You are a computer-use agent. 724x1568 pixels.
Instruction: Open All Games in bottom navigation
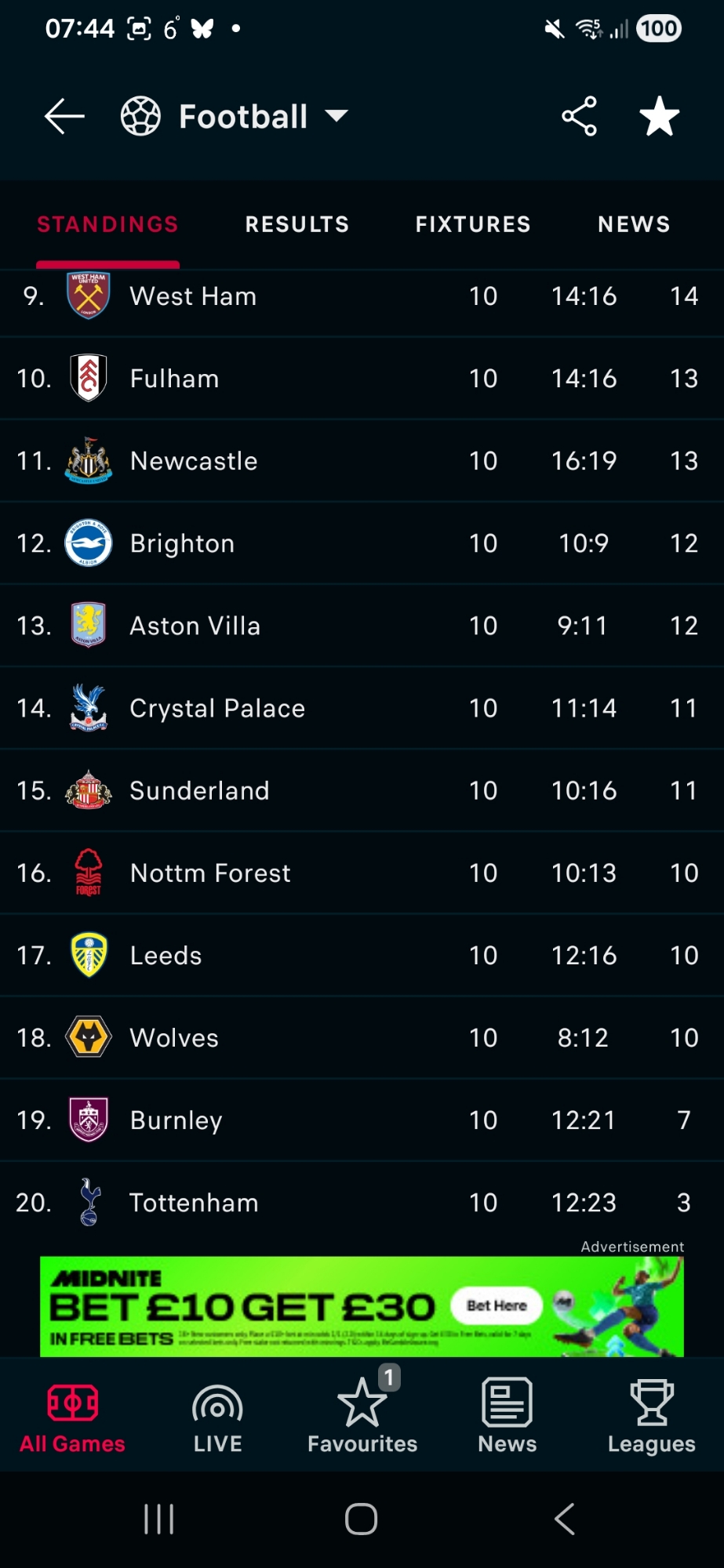72,1416
